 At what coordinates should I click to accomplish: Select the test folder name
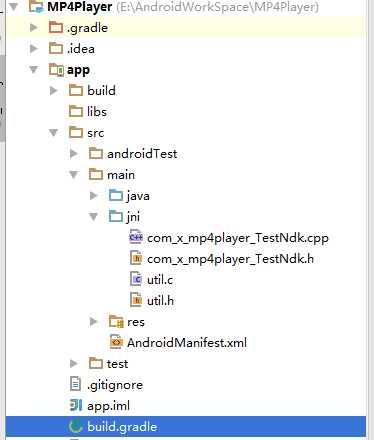tap(117, 364)
